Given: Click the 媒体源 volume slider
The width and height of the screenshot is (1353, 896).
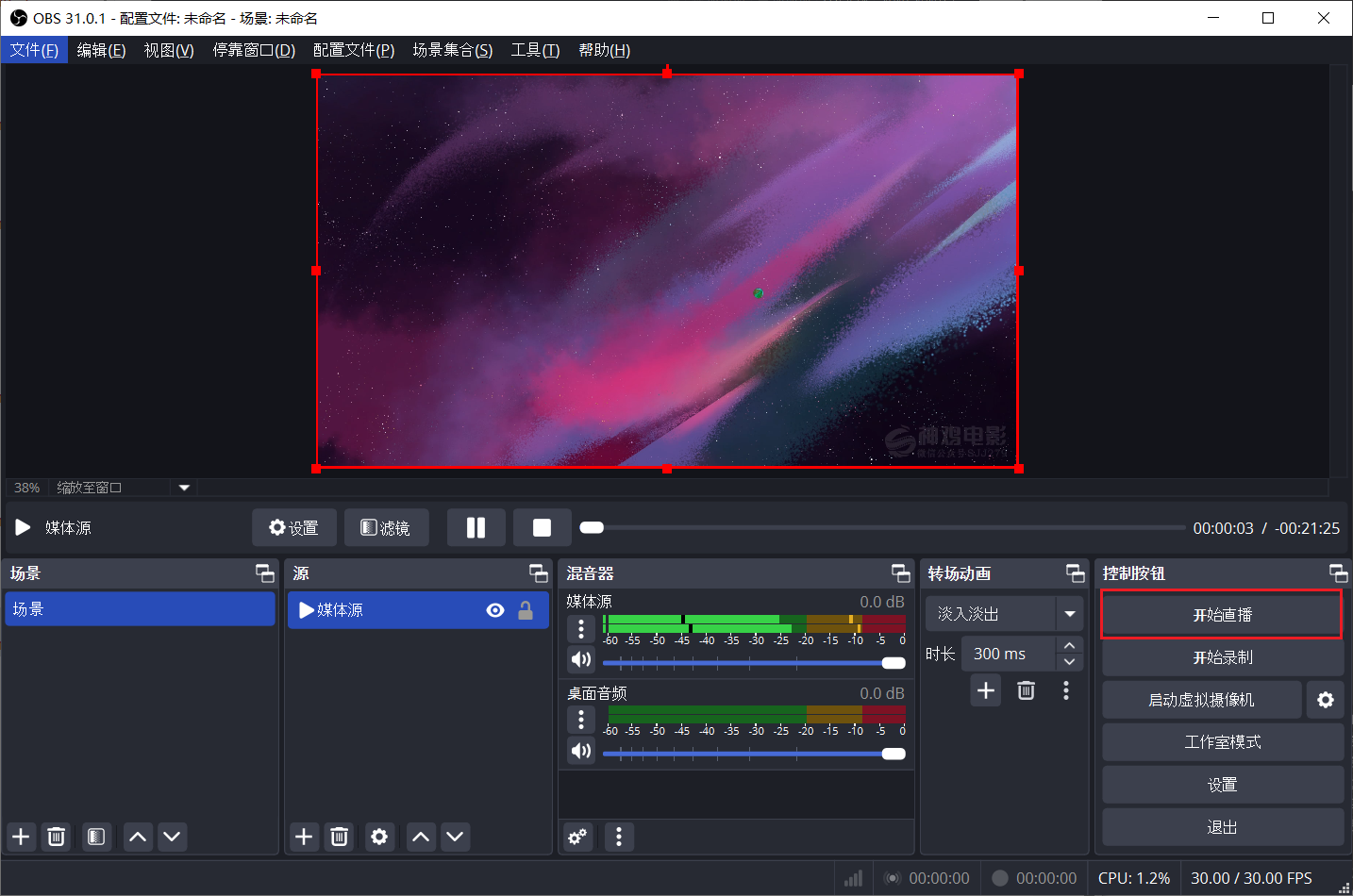Looking at the screenshot, I should 754,663.
